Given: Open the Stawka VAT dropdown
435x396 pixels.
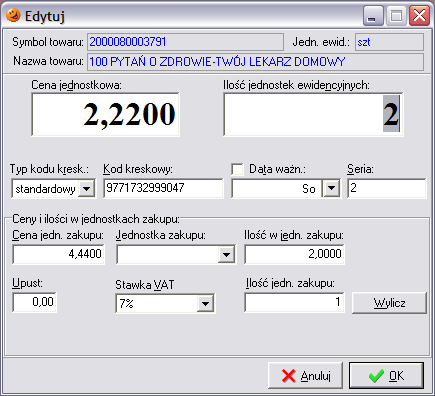Looking at the screenshot, I should pyautogui.click(x=205, y=303).
